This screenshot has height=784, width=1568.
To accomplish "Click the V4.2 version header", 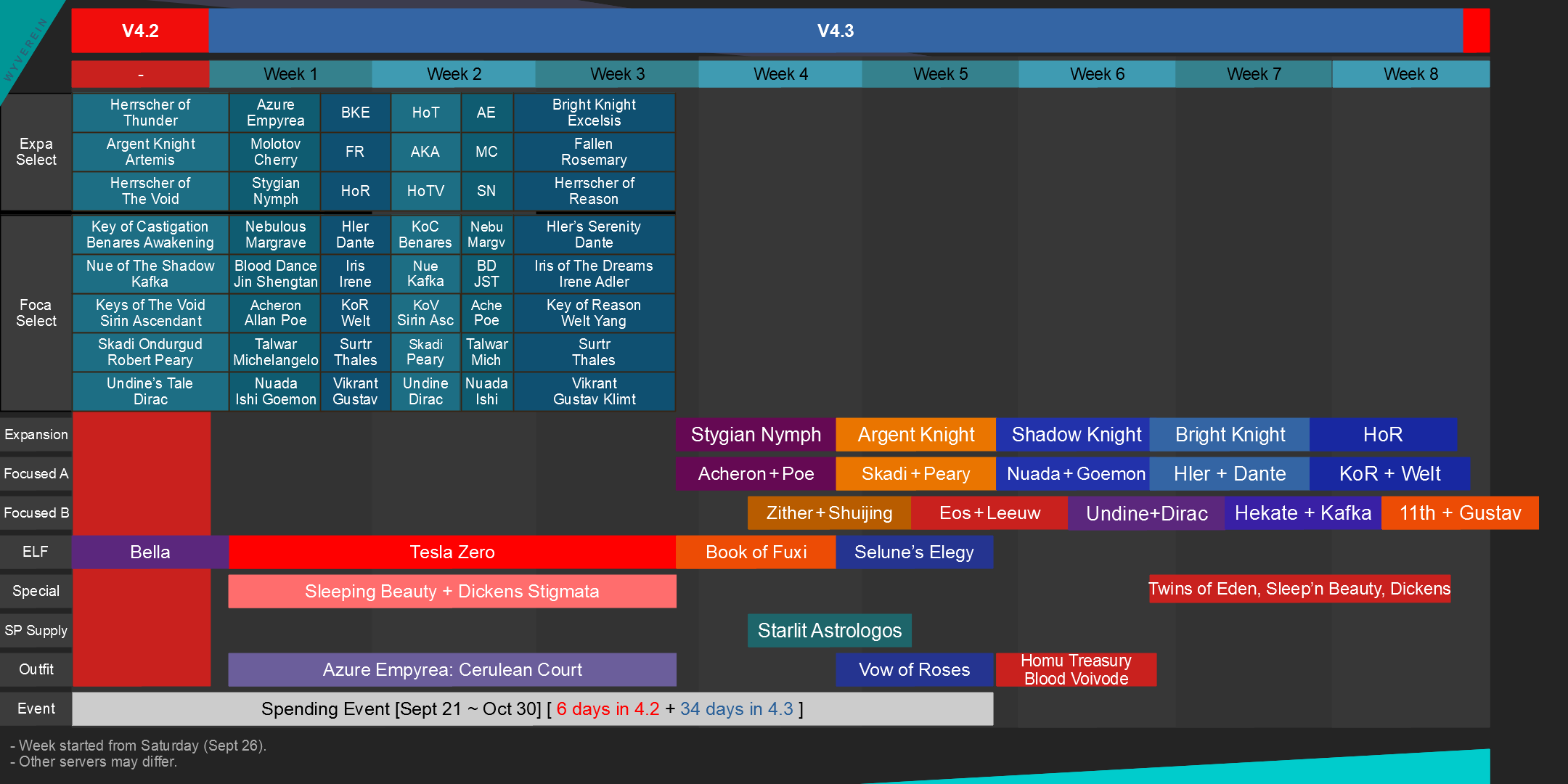I will click(x=140, y=30).
